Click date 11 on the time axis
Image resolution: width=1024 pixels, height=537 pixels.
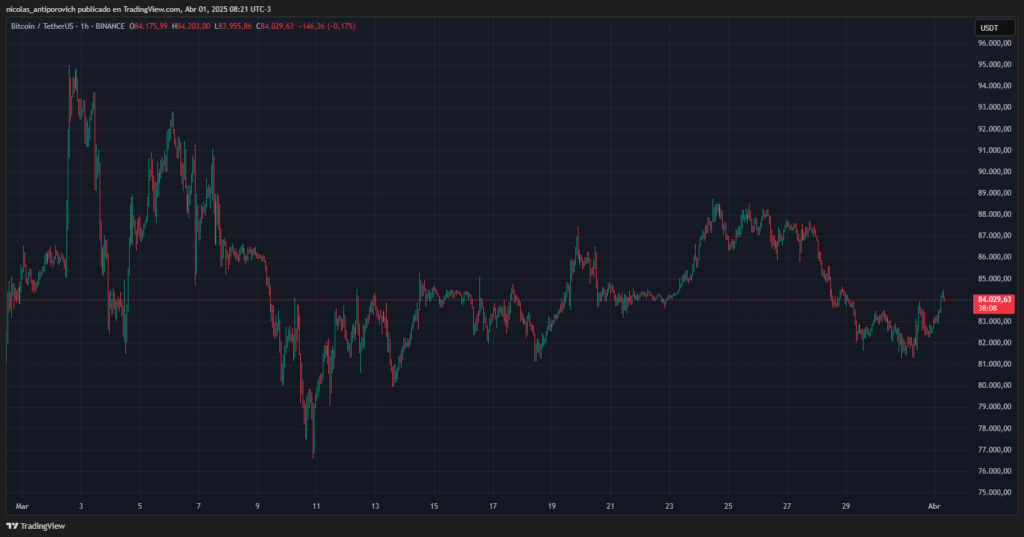(x=316, y=506)
